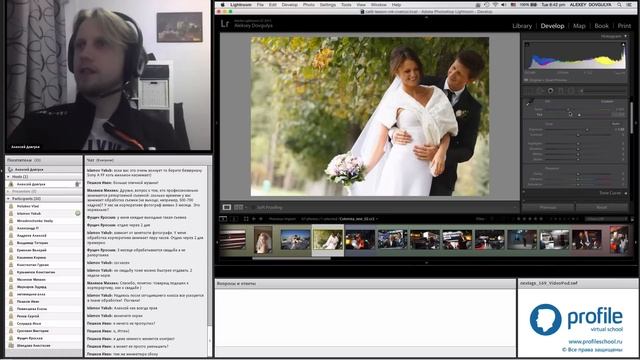Click the Temp slider handle

(568, 109)
